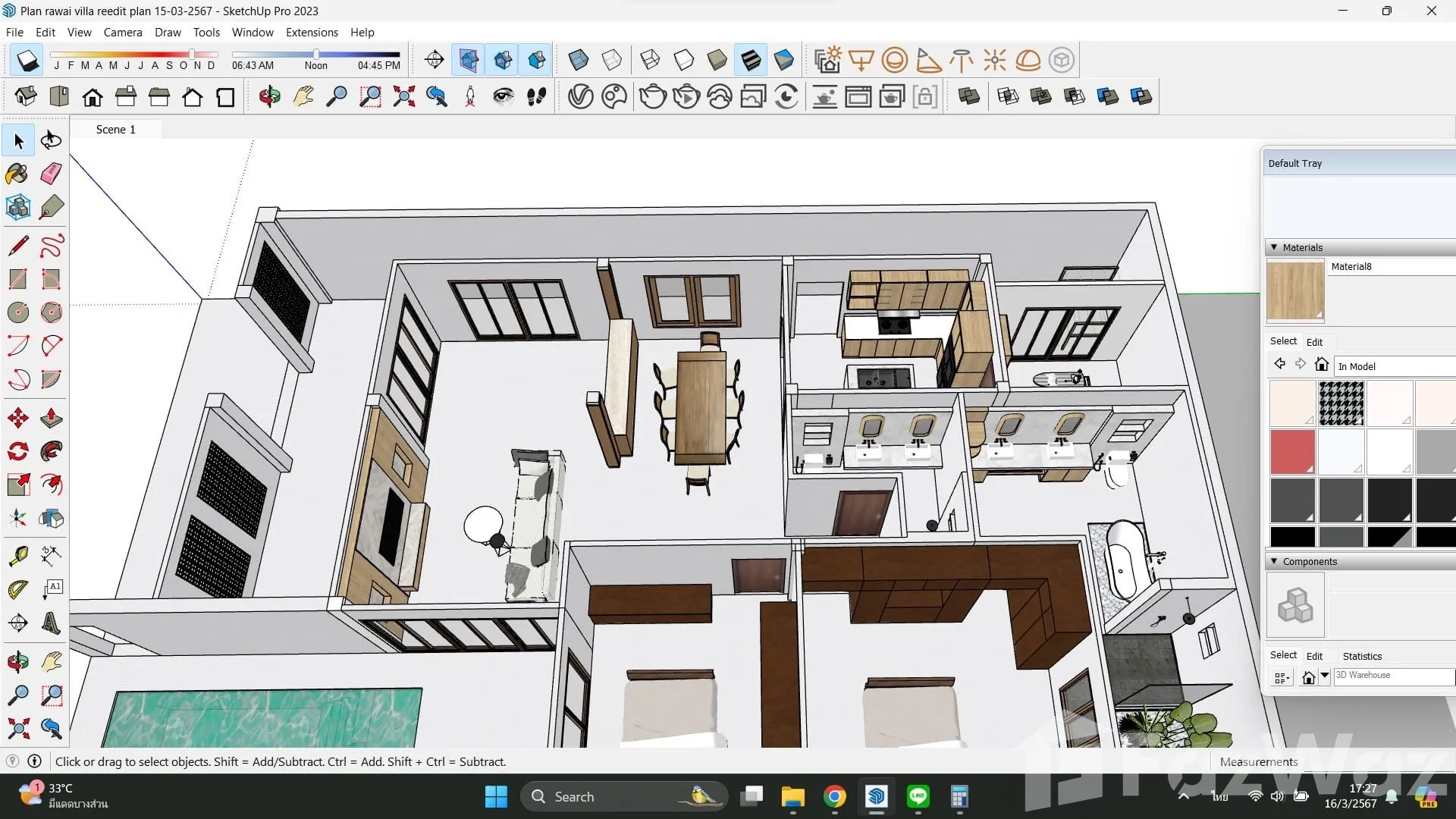Select the Eraser tool
Screen dimensions: 1456x819
tap(51, 174)
